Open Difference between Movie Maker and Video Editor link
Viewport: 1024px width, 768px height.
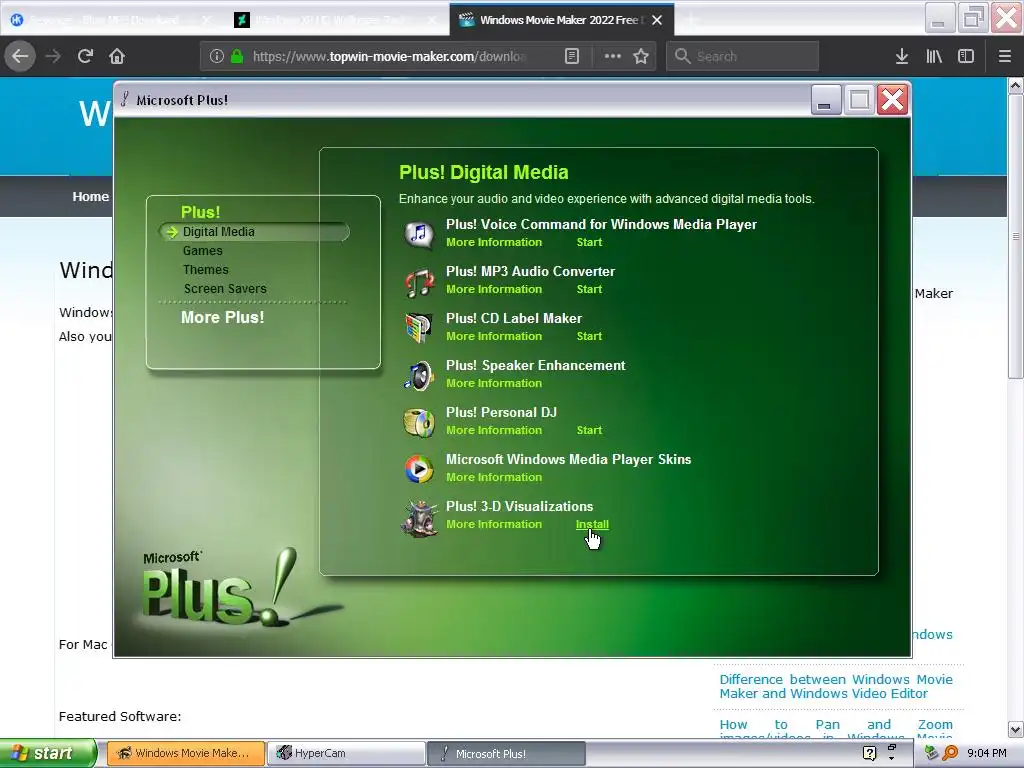click(836, 686)
